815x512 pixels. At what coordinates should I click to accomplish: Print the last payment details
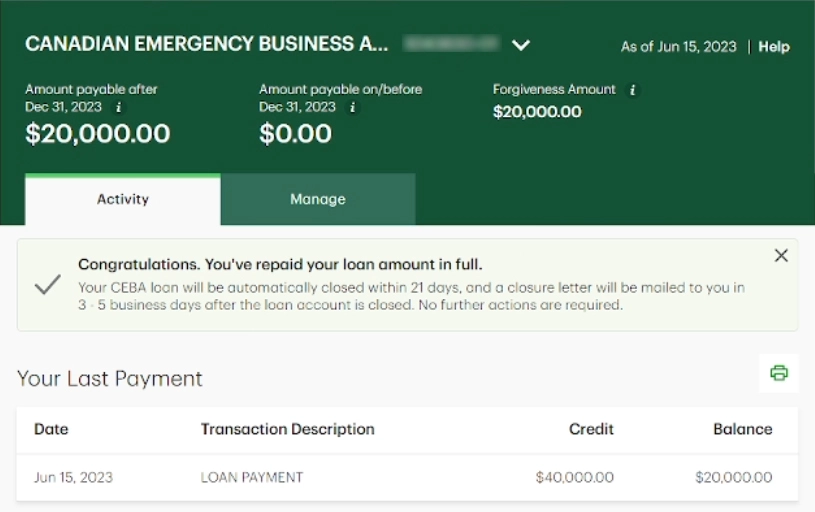coord(779,373)
